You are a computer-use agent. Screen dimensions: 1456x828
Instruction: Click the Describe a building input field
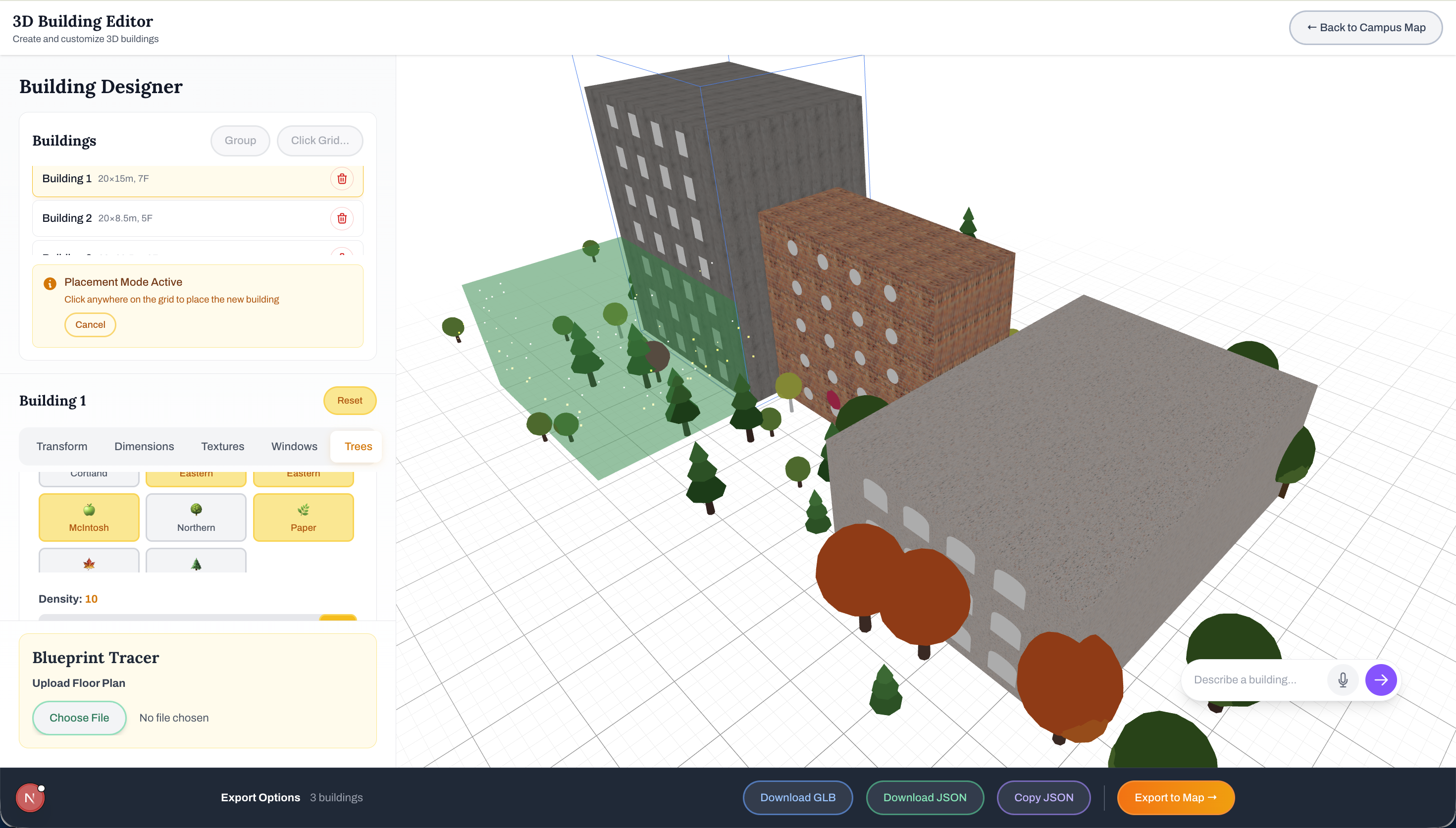pyautogui.click(x=1253, y=679)
